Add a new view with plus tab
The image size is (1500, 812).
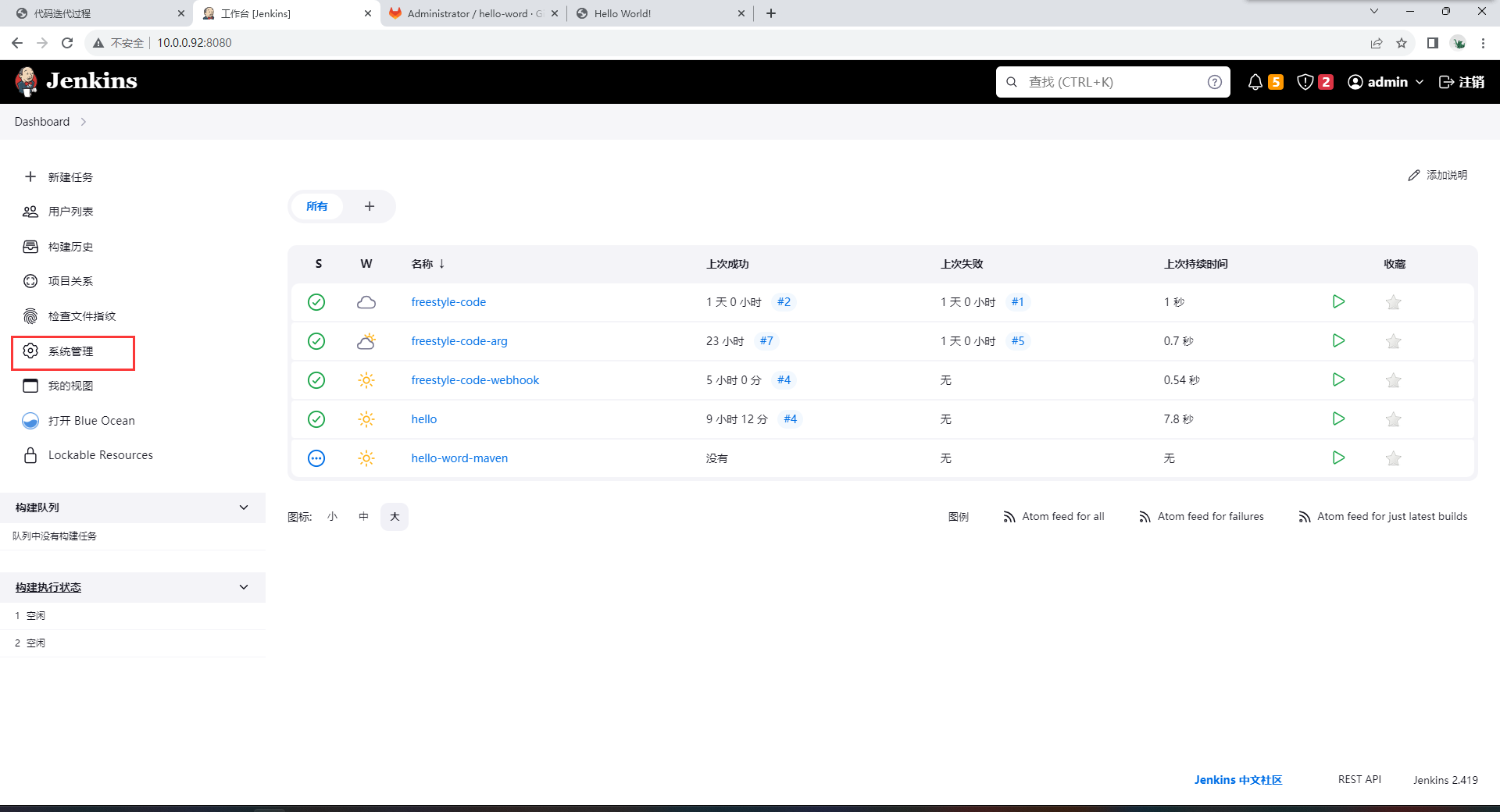click(x=370, y=206)
